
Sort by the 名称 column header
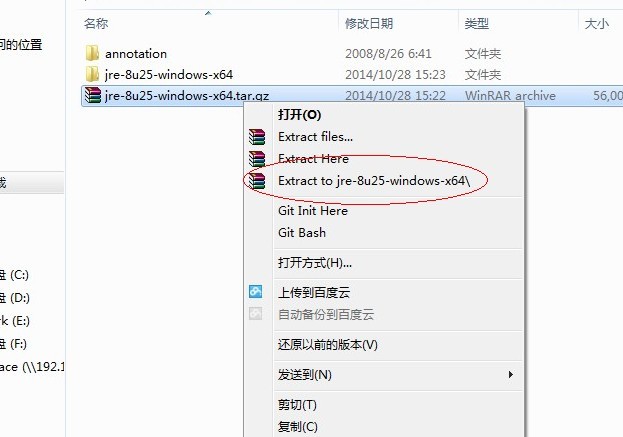(x=96, y=23)
